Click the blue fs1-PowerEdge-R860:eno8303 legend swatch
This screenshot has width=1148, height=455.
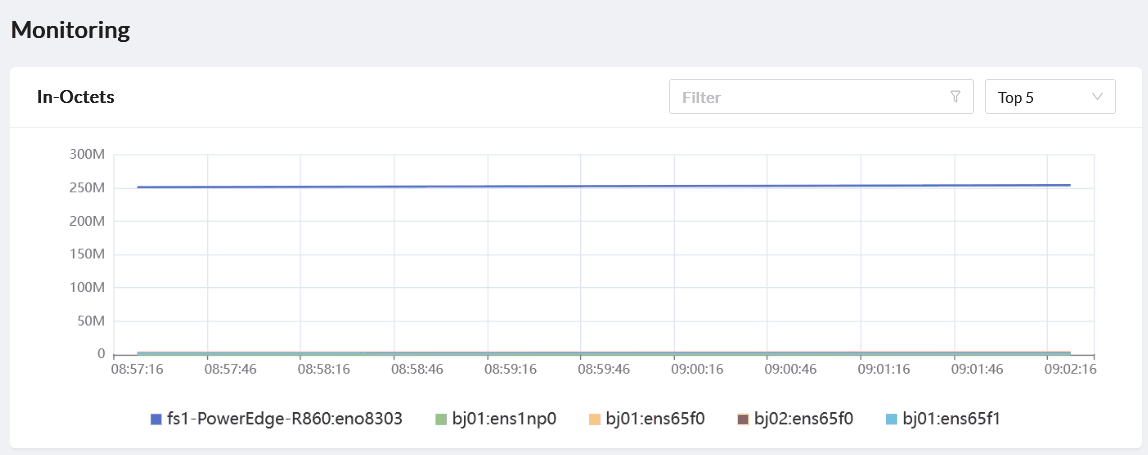click(155, 419)
